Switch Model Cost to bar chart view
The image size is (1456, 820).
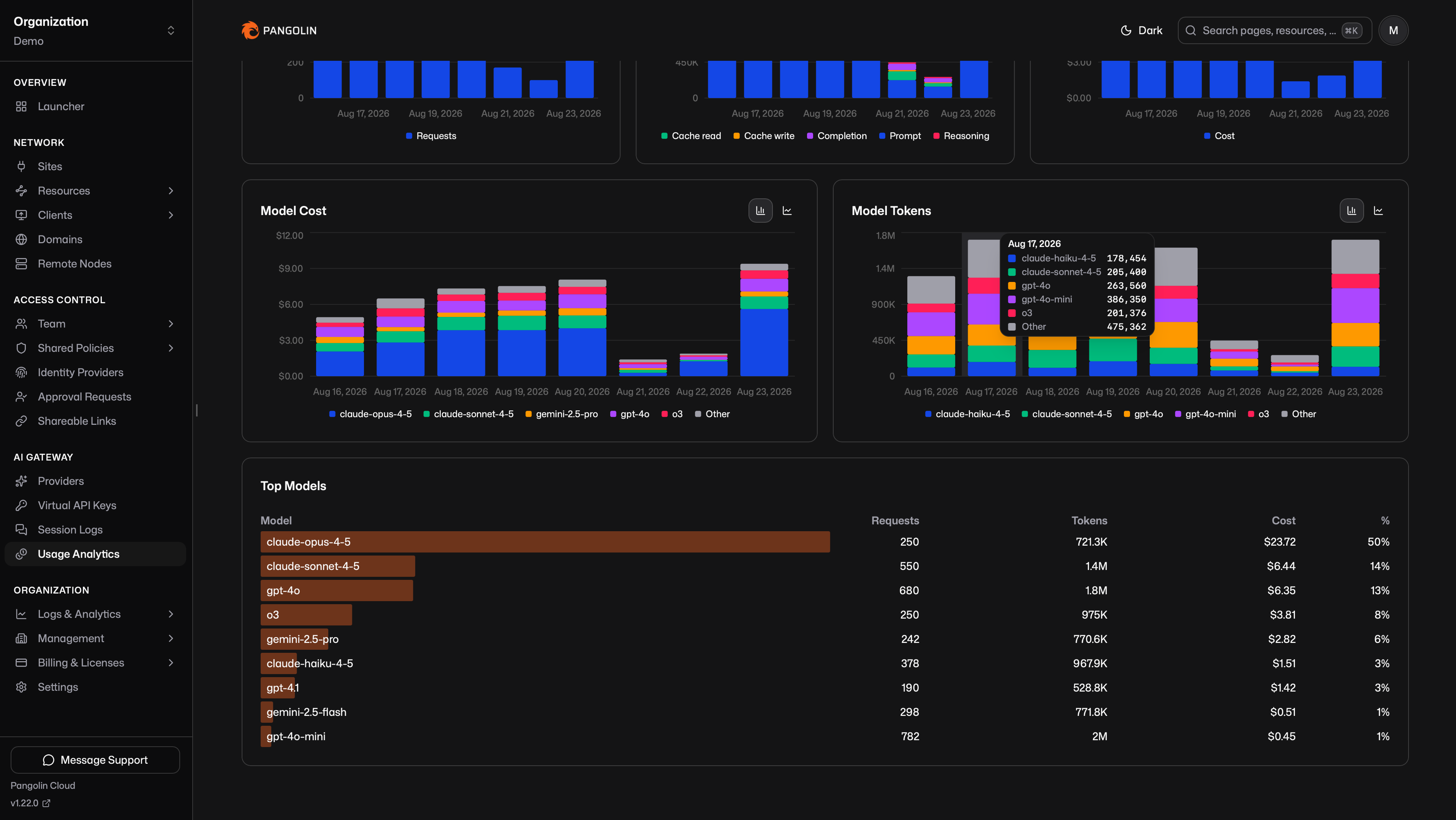click(x=760, y=210)
